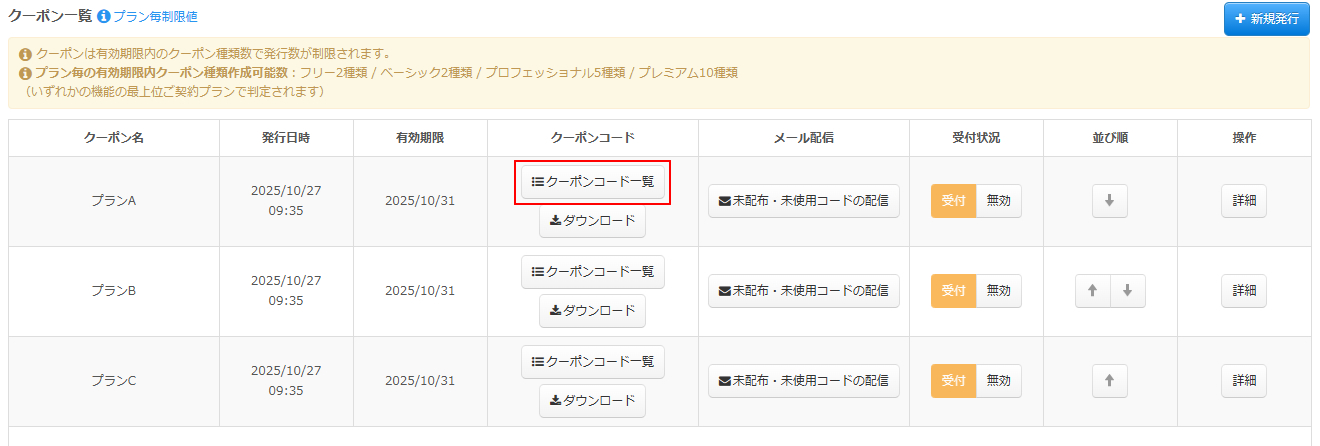Set プランA status to 無効
Image resolution: width=1320 pixels, height=446 pixels.
(998, 201)
